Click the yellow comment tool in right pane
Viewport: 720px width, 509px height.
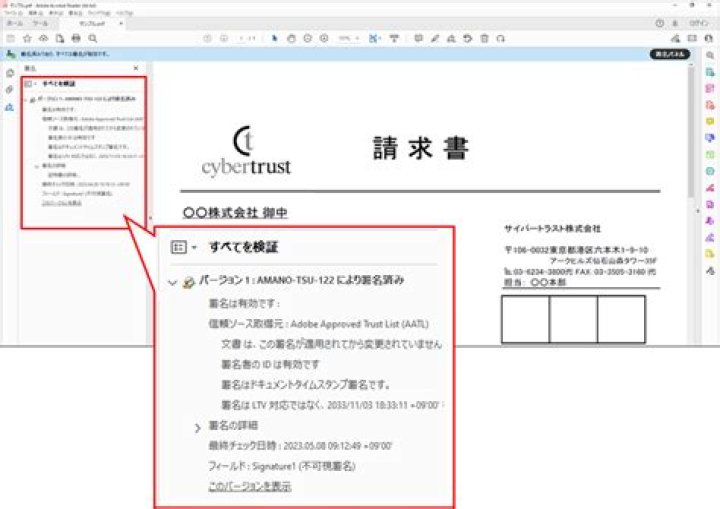point(710,121)
